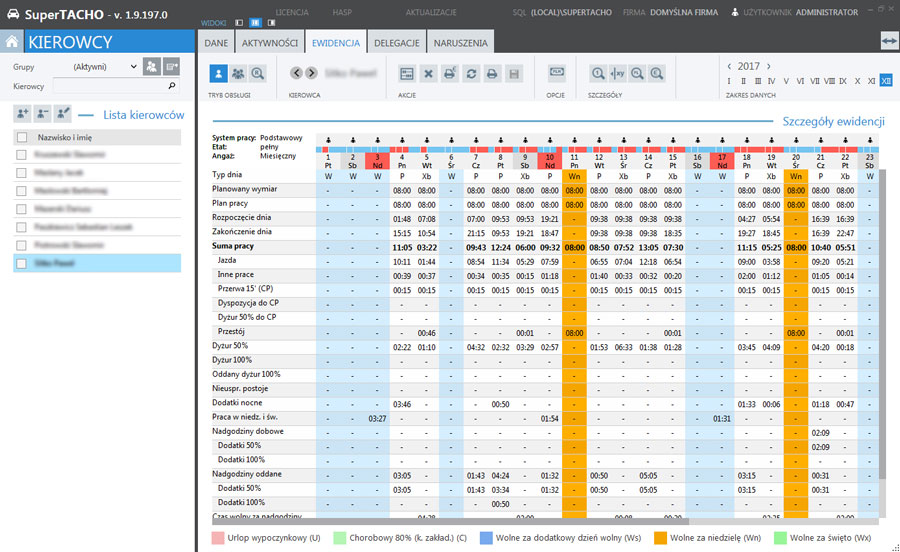Click the print icon in Akcje
This screenshot has width=900, height=552.
[x=492, y=73]
